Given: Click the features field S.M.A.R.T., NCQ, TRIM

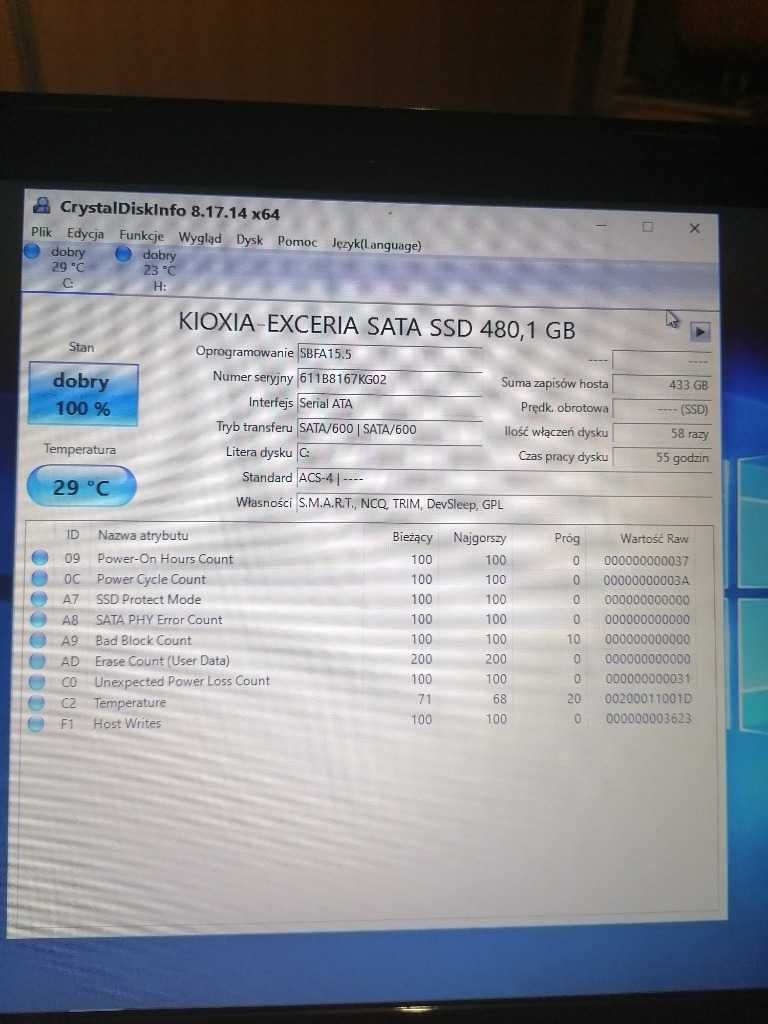Looking at the screenshot, I should pyautogui.click(x=504, y=504).
